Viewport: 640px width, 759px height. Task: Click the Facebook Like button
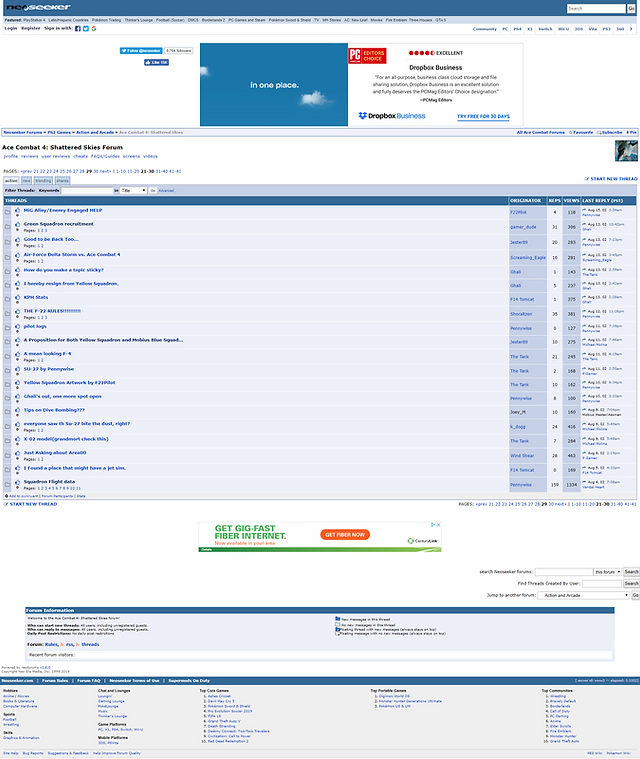pos(156,62)
